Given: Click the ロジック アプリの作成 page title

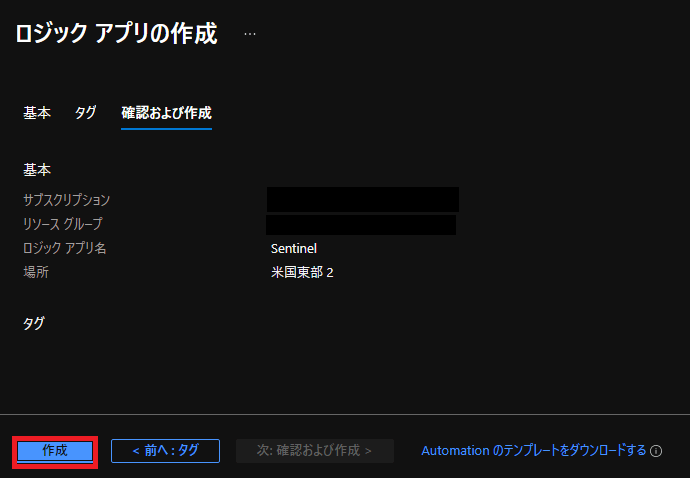Looking at the screenshot, I should coord(115,33).
